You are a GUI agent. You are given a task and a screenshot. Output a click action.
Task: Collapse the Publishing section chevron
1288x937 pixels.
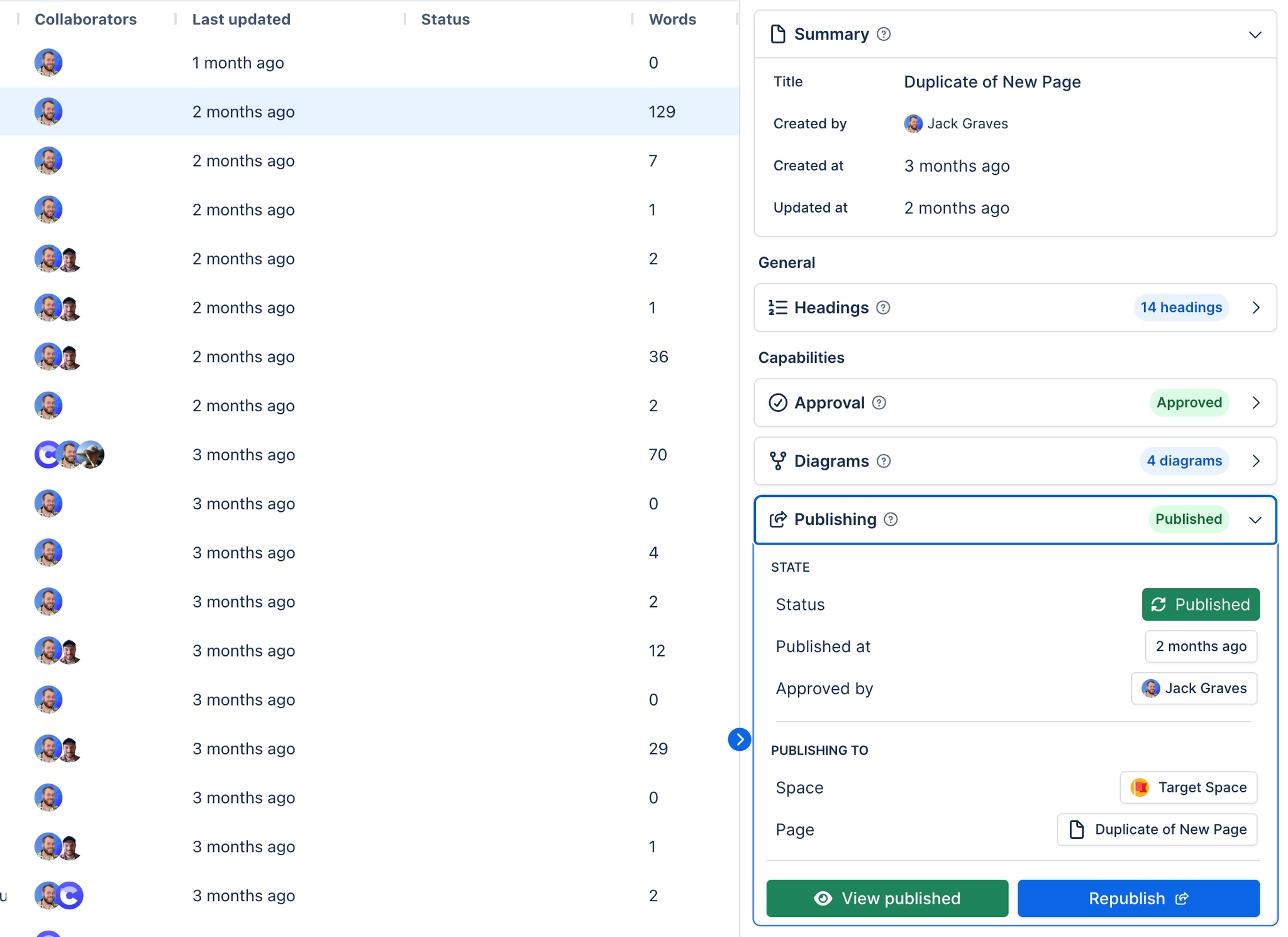pos(1255,520)
